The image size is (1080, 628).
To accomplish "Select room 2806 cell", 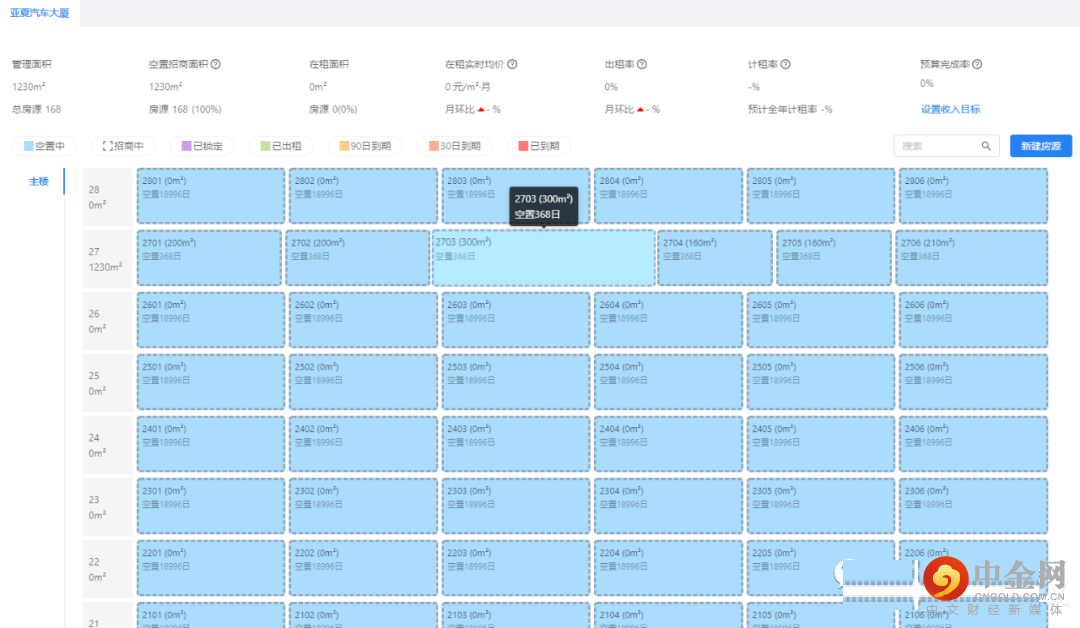I will point(973,196).
